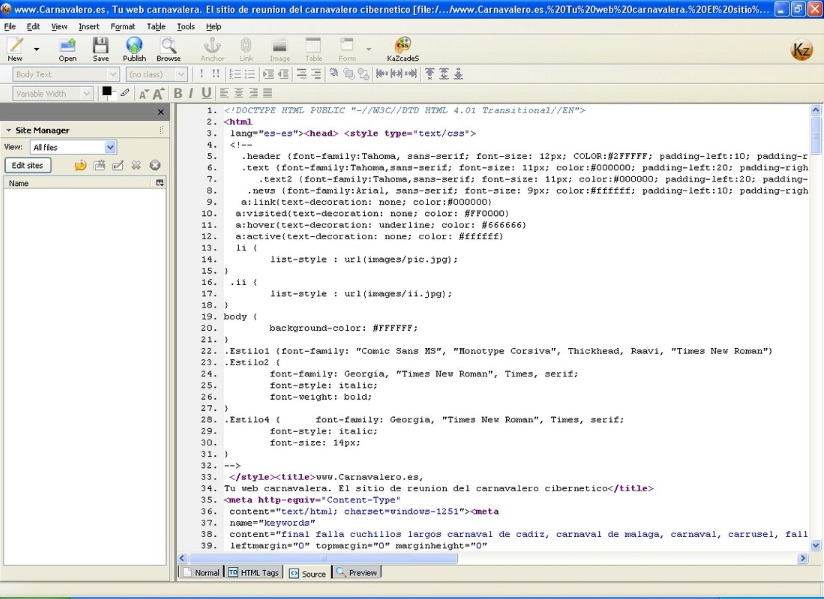This screenshot has height=599, width=824.
Task: Open the Insert menu
Action: (88, 27)
